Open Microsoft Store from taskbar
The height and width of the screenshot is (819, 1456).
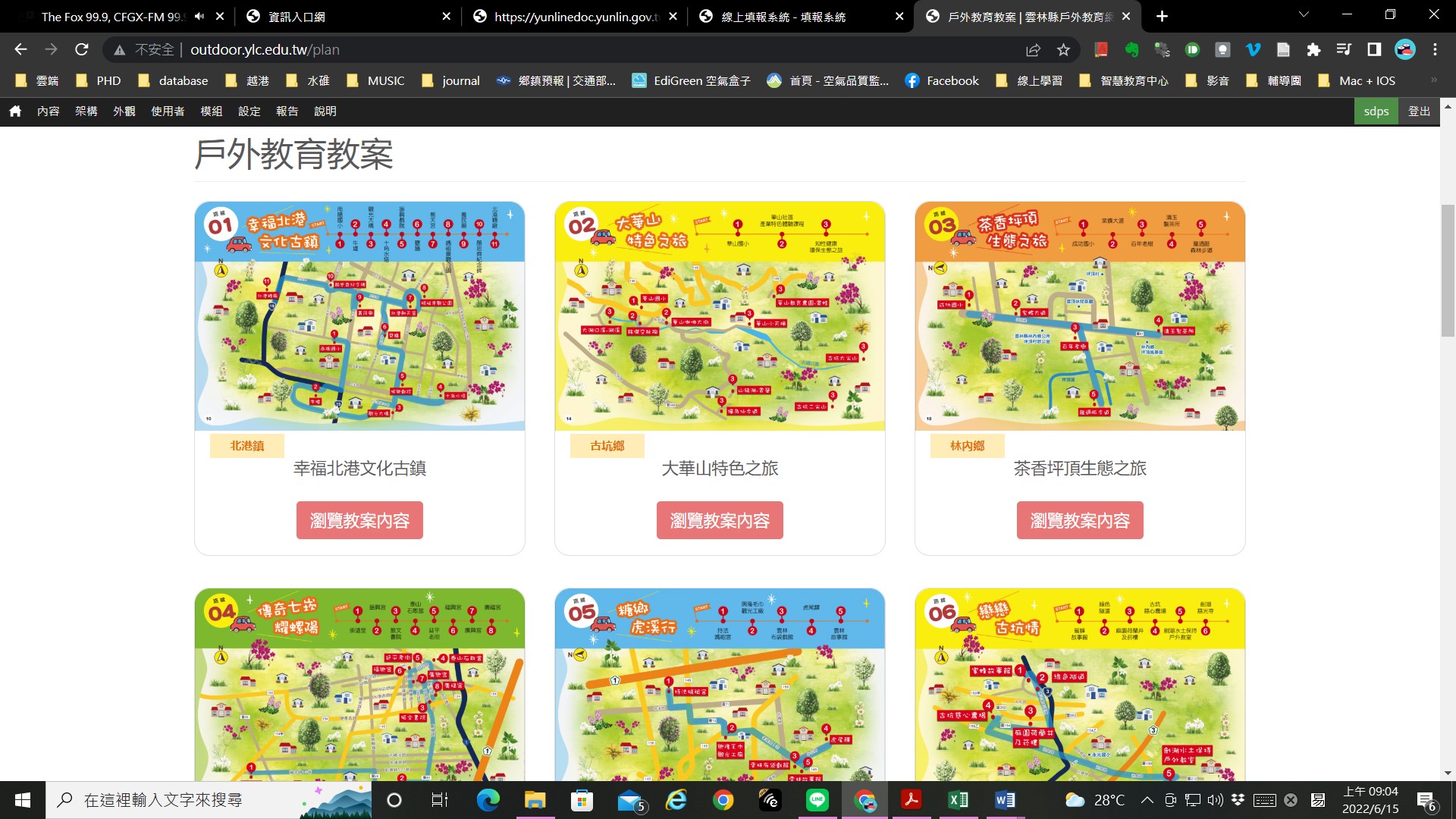pyautogui.click(x=582, y=800)
